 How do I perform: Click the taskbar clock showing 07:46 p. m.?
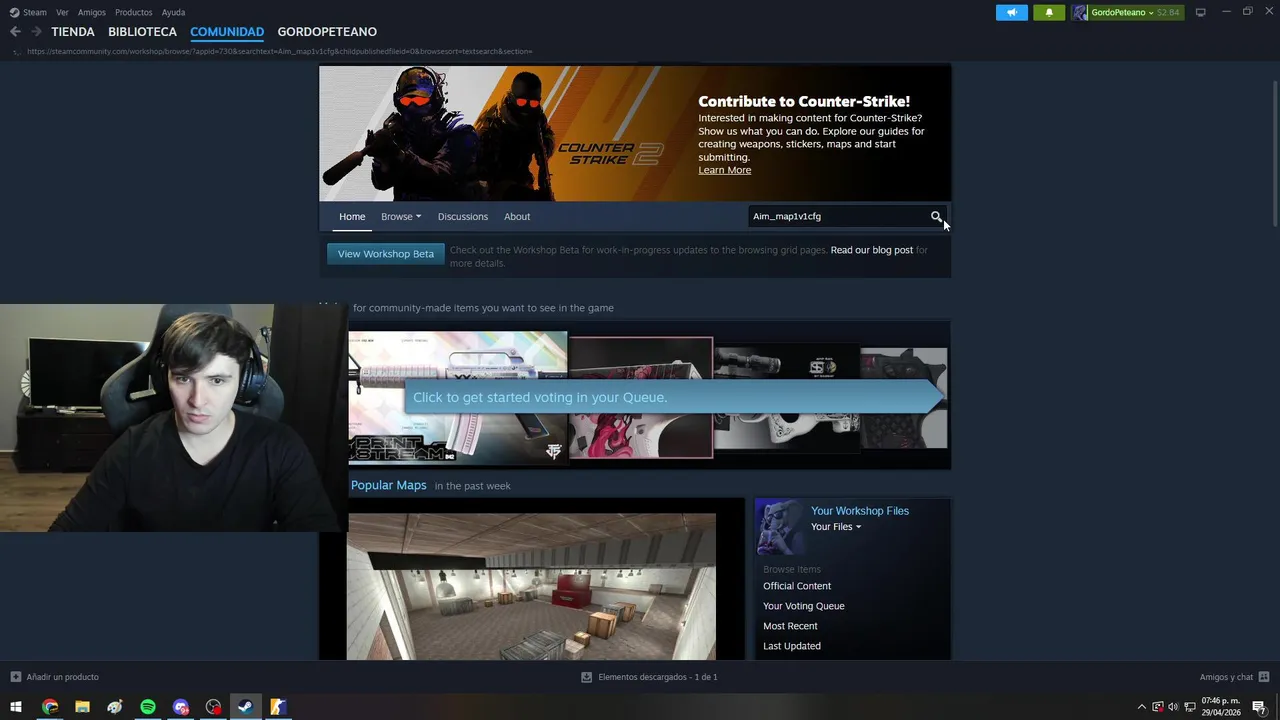(1221, 707)
